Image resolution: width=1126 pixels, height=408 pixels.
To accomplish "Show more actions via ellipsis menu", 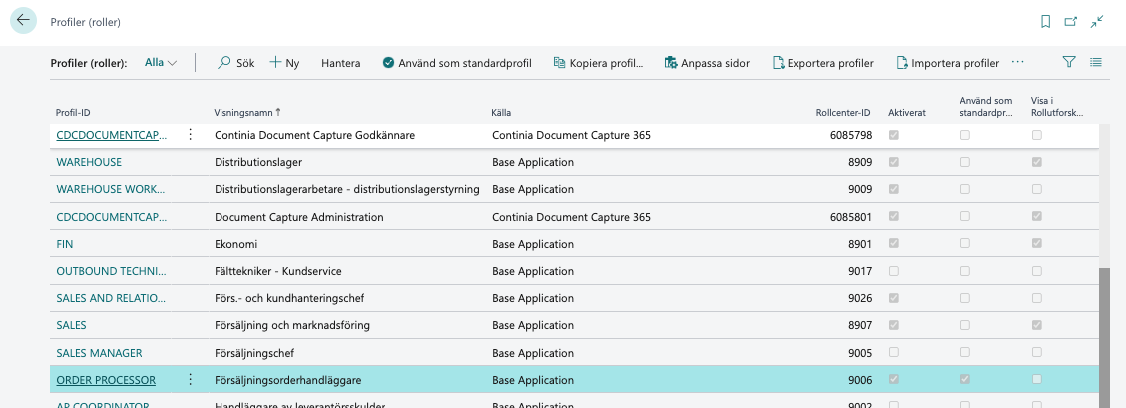I will pos(1018,62).
